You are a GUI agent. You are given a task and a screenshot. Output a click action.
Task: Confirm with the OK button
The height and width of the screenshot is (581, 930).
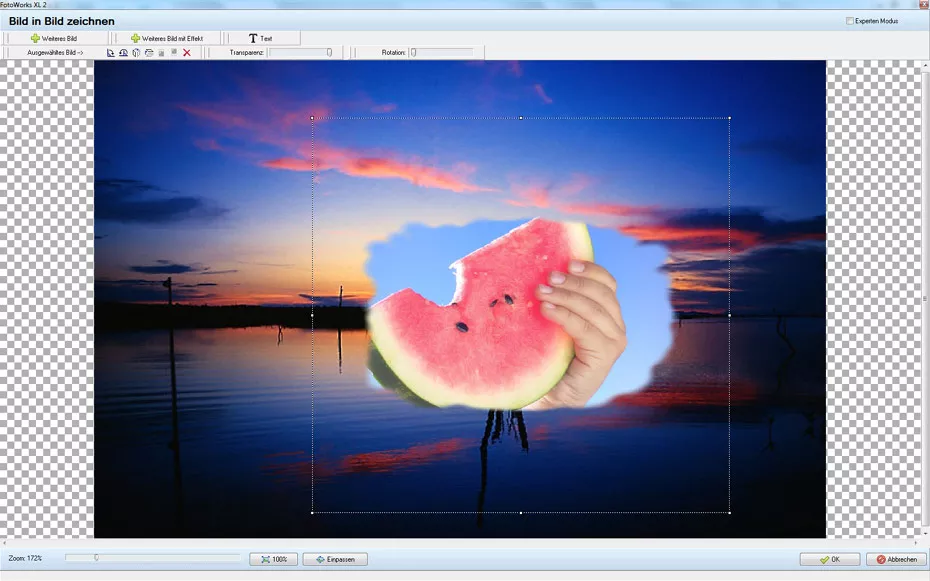(x=829, y=559)
